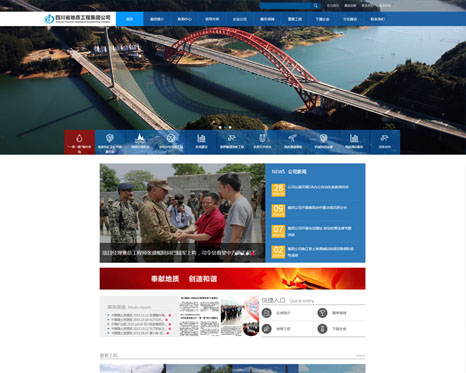Open the news item dated 09

click(315, 211)
